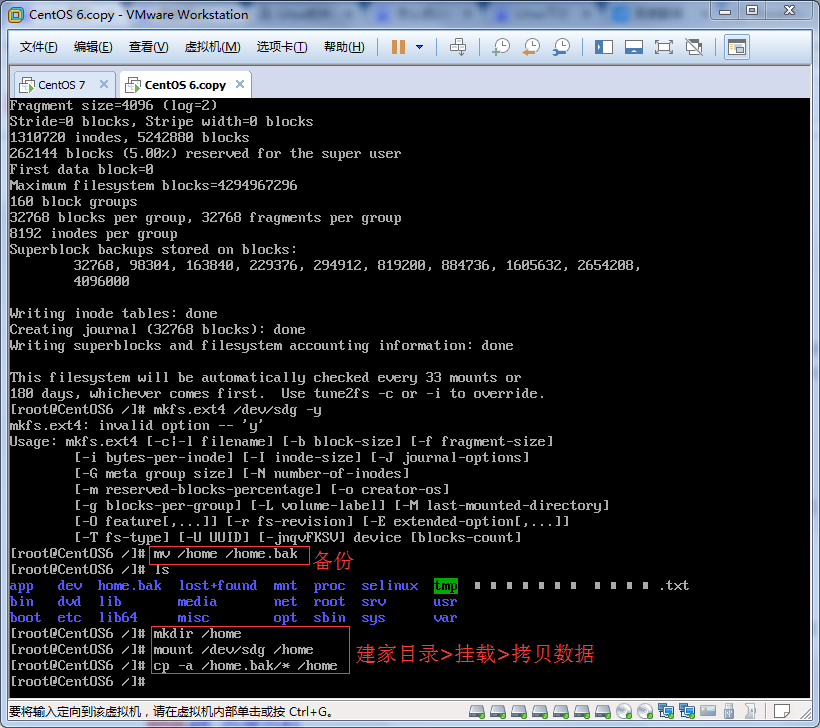Click the 'mkfs.ext4: invalid option' error line
Screen dimensions: 820x728
click(x=136, y=426)
